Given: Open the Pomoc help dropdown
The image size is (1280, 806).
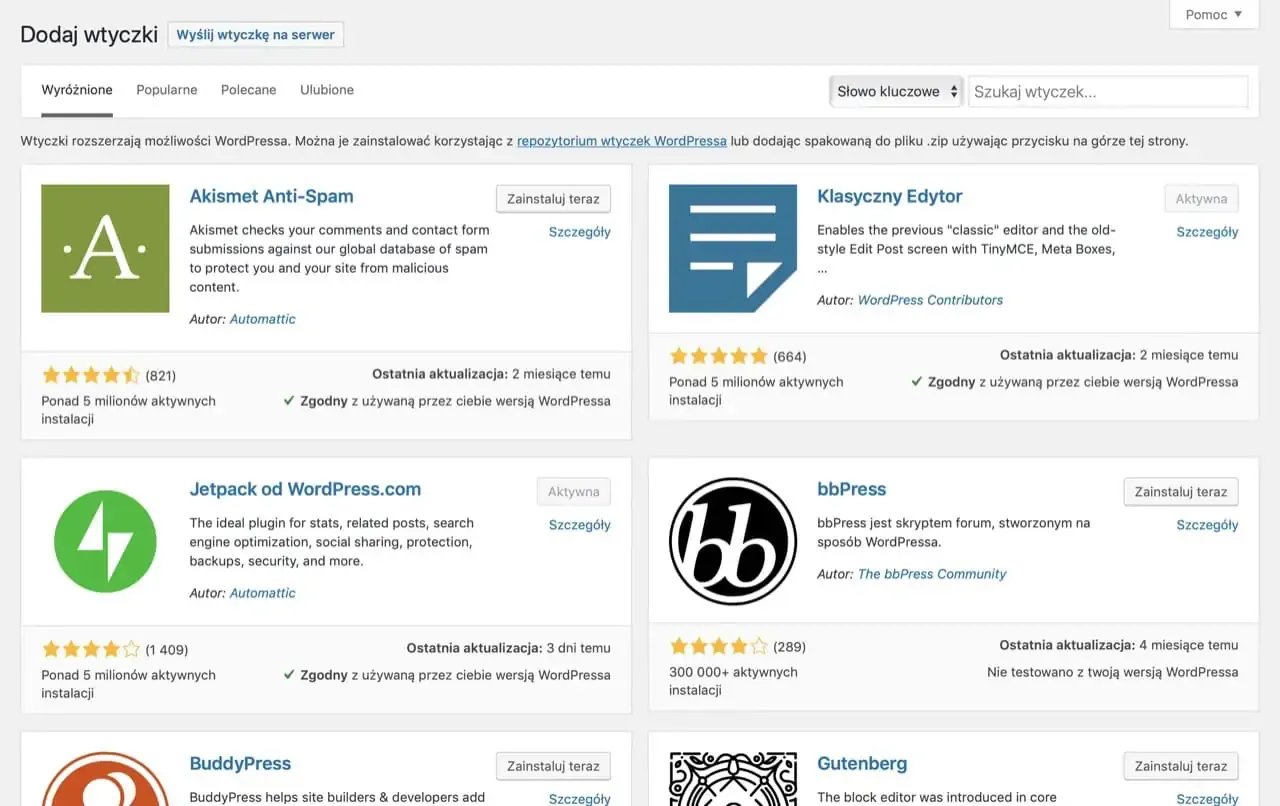Looking at the screenshot, I should coord(1213,14).
